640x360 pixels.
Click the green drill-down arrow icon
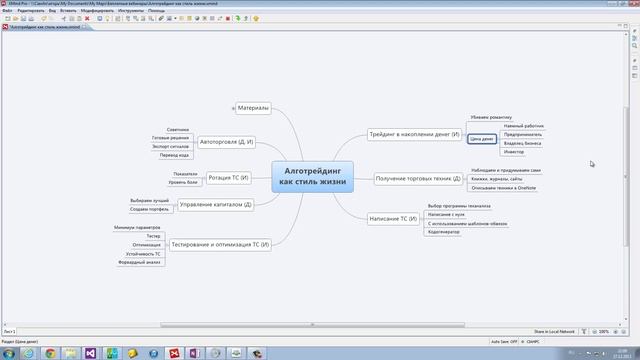tap(238, 18)
